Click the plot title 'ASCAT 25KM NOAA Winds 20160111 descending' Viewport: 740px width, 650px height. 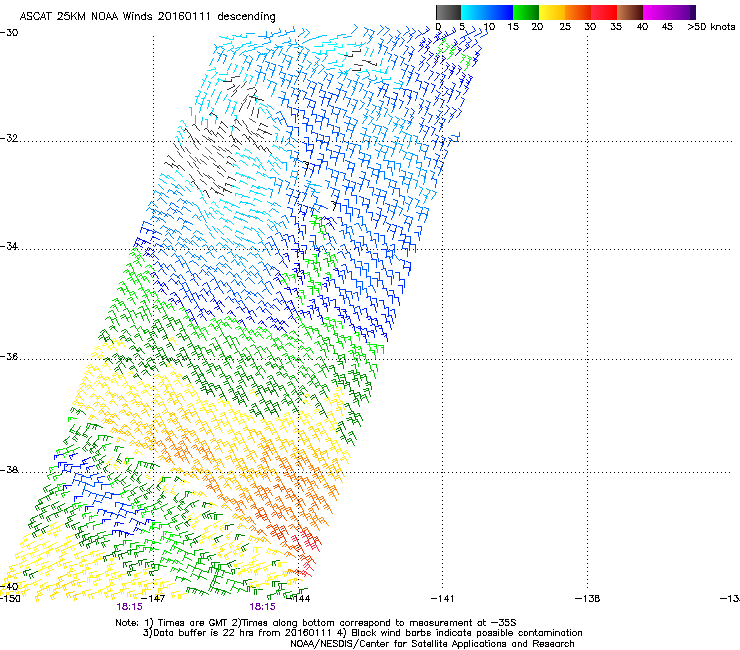click(x=147, y=16)
